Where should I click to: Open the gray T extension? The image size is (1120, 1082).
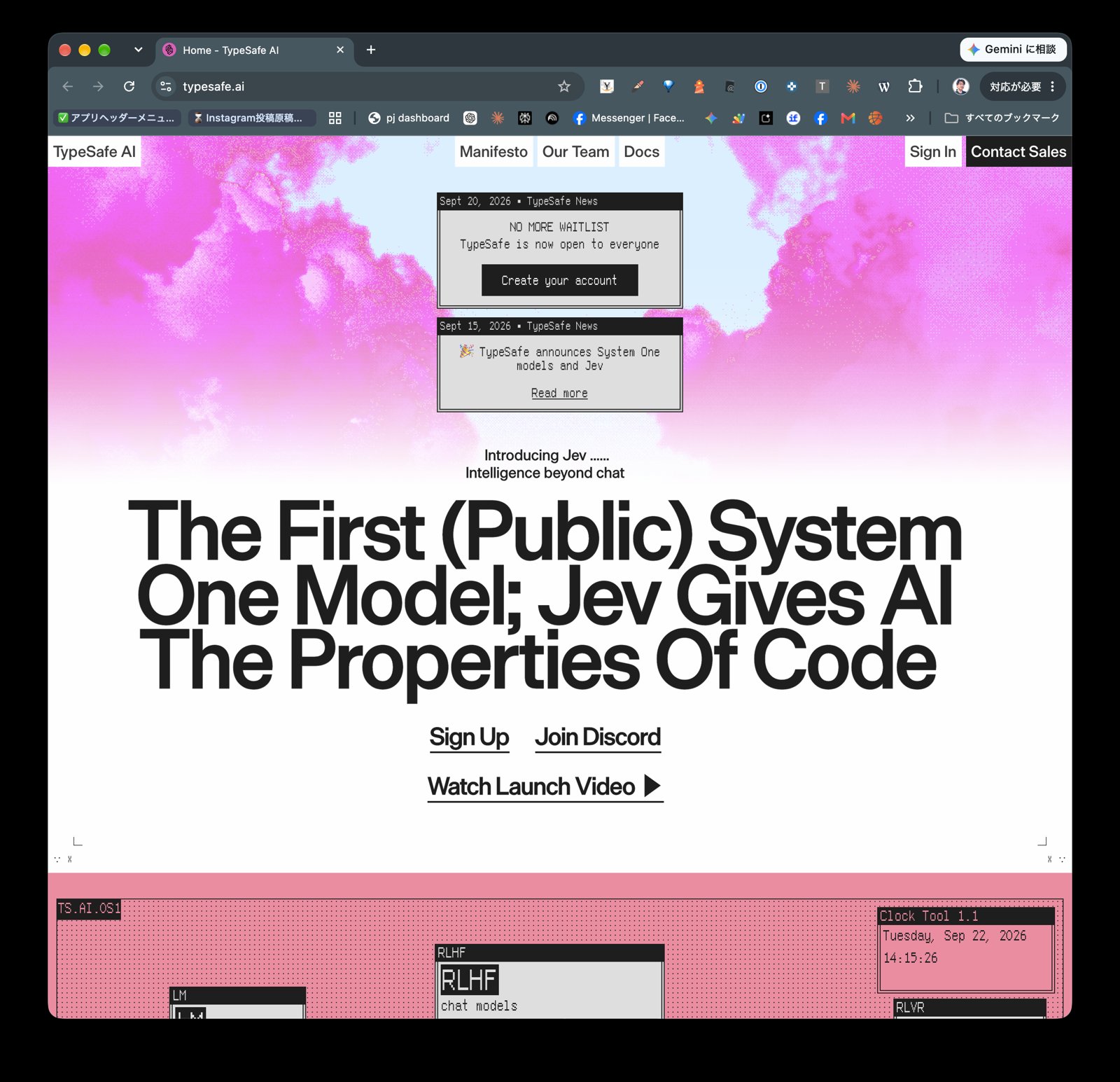pos(822,86)
